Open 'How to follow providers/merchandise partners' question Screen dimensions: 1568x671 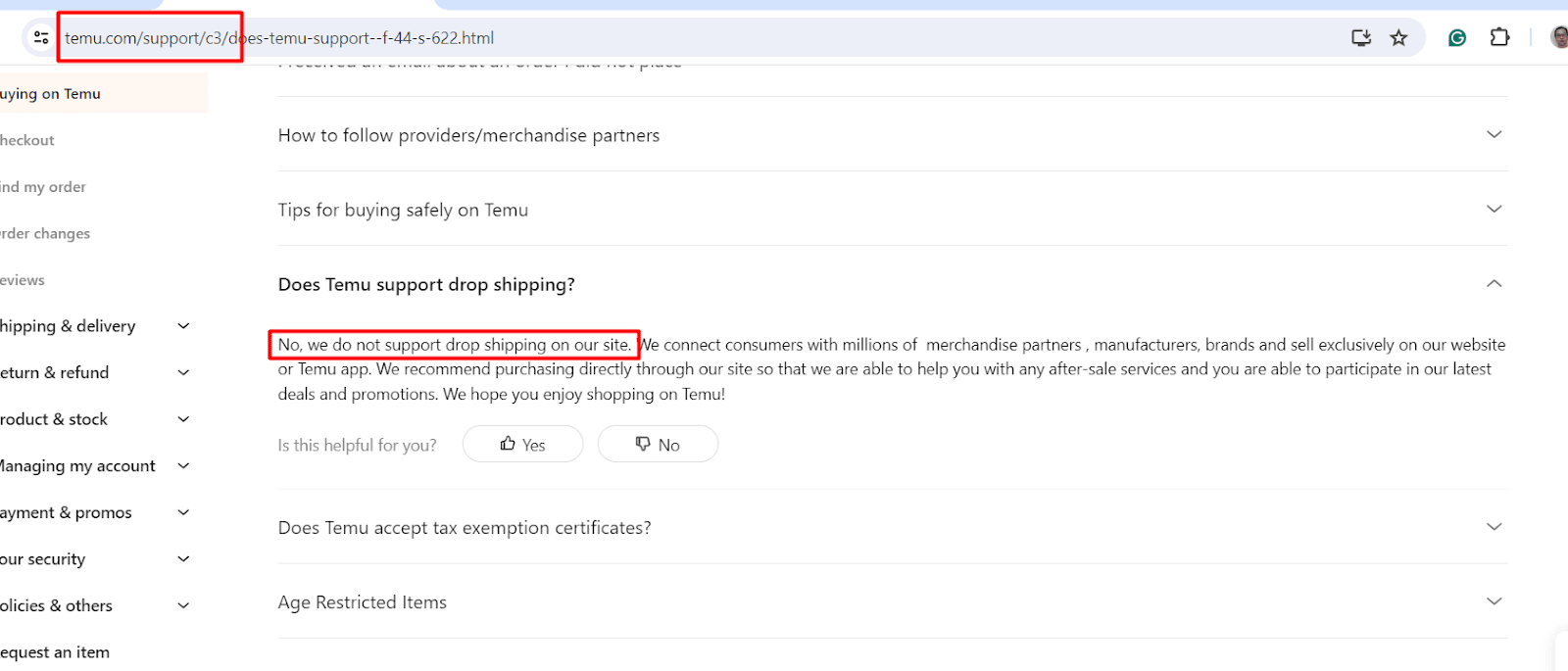pos(468,135)
